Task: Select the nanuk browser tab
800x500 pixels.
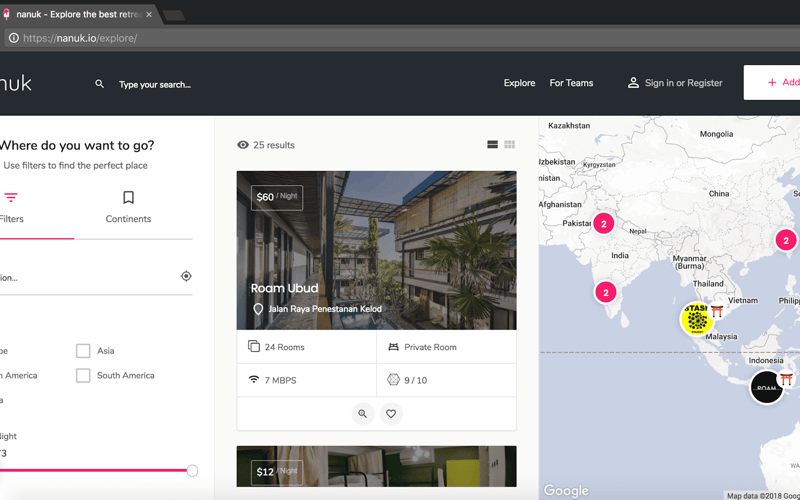Action: coord(79,14)
